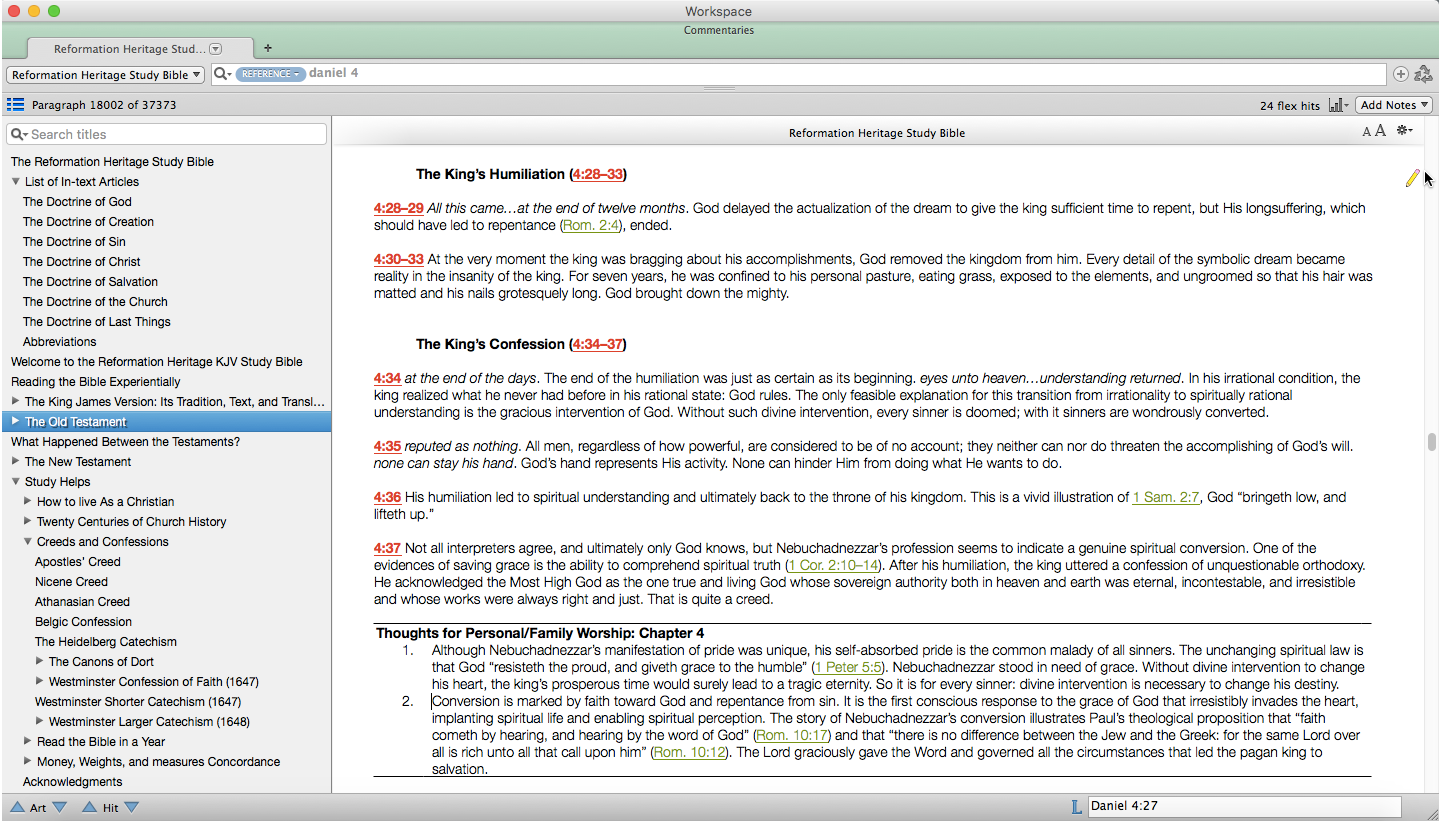This screenshot has width=1439, height=821.
Task: Follow the Rom. 2:4 reference link
Action: [x=593, y=226]
